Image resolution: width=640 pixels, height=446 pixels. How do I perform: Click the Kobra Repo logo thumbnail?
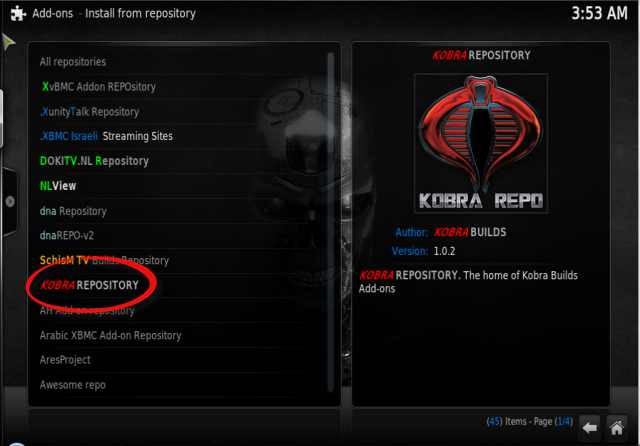pos(481,143)
